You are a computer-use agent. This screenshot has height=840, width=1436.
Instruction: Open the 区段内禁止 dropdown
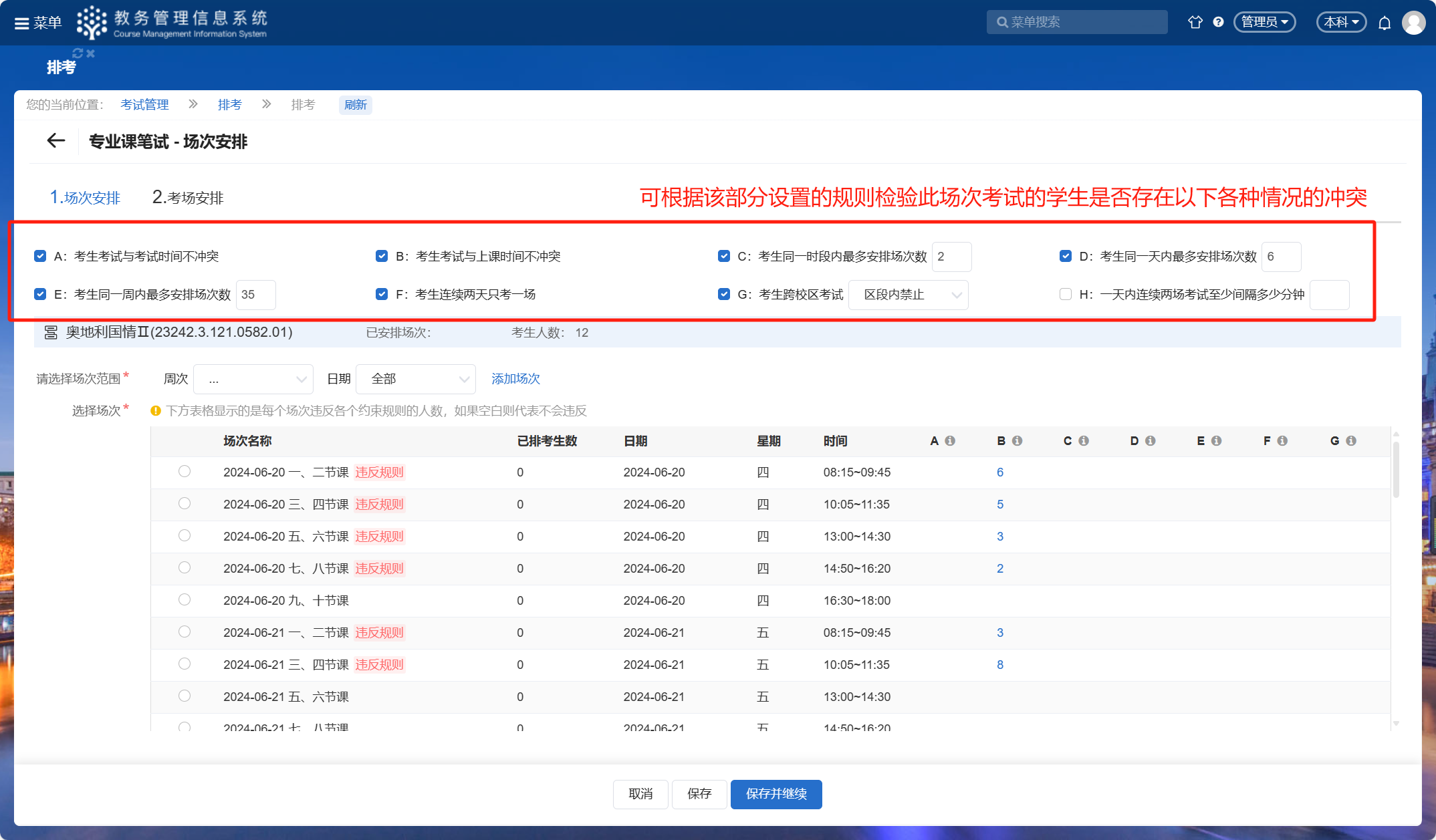pyautogui.click(x=908, y=295)
